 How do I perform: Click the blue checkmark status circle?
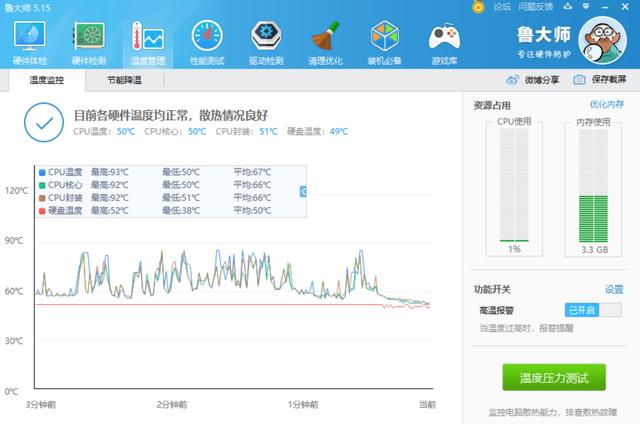point(44,122)
